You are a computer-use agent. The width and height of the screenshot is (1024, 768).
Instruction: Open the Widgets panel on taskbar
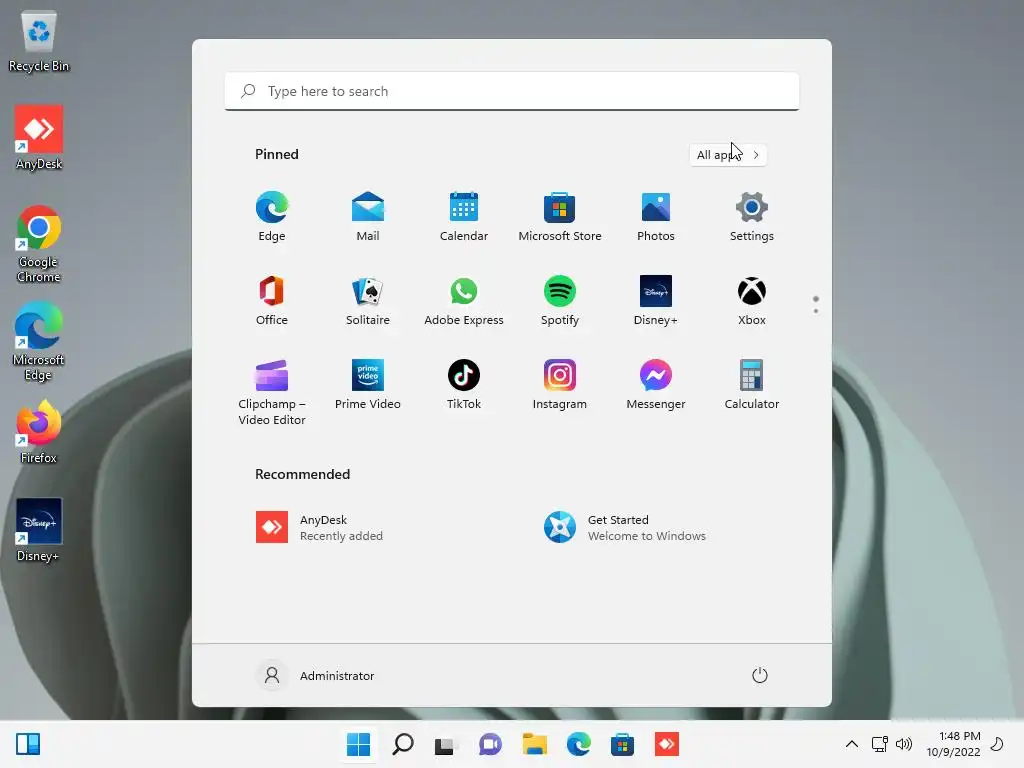point(28,744)
